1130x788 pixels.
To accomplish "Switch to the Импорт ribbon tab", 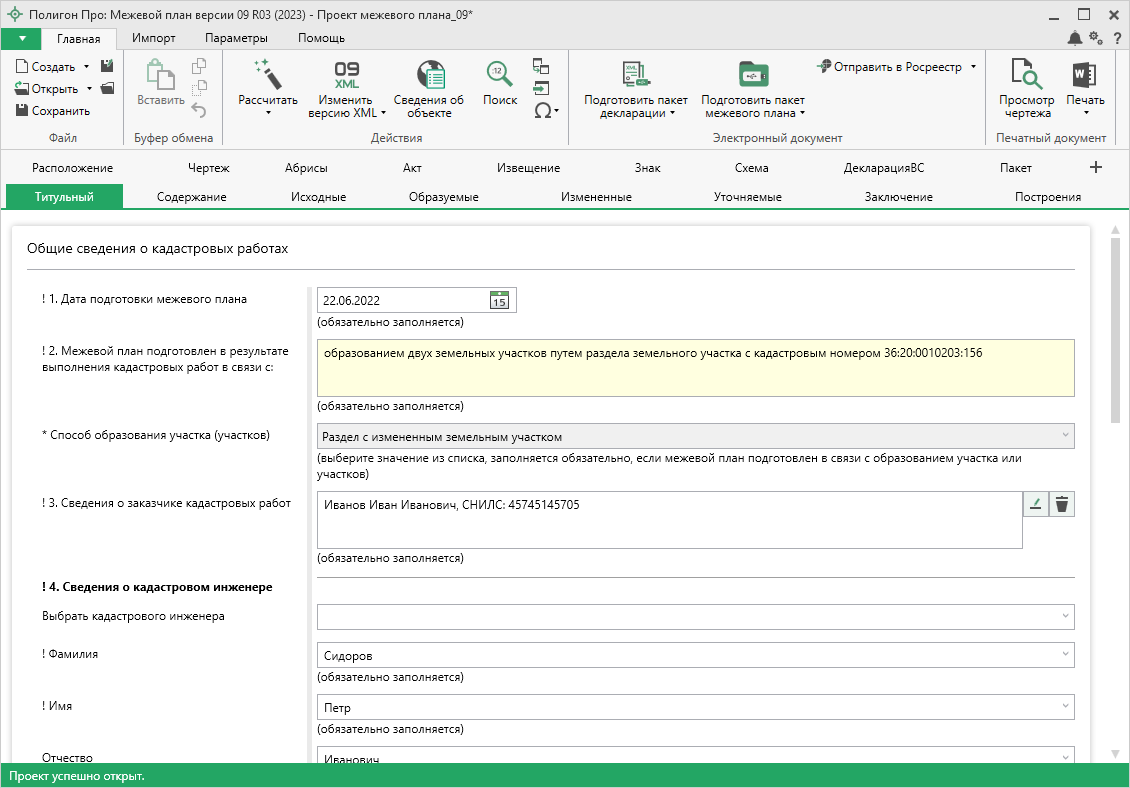I will [153, 38].
